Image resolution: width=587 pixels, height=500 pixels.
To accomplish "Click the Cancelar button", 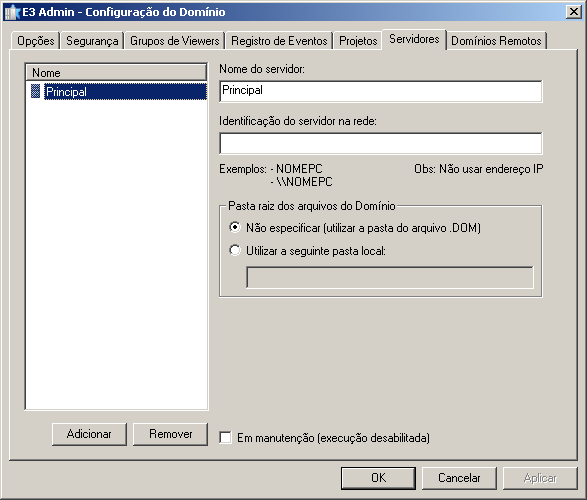I will click(x=459, y=478).
